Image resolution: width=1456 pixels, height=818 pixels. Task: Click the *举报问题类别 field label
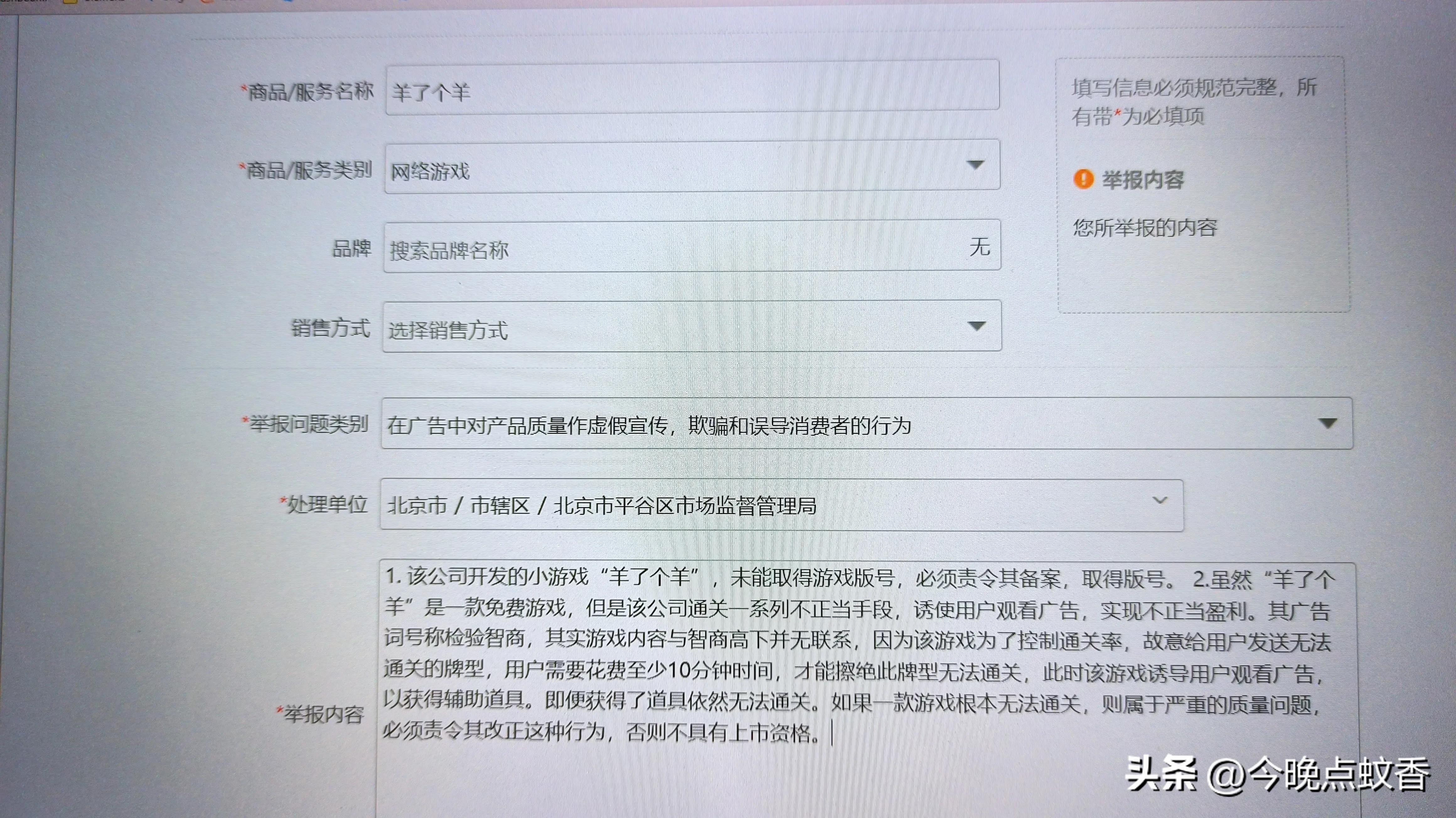click(305, 424)
